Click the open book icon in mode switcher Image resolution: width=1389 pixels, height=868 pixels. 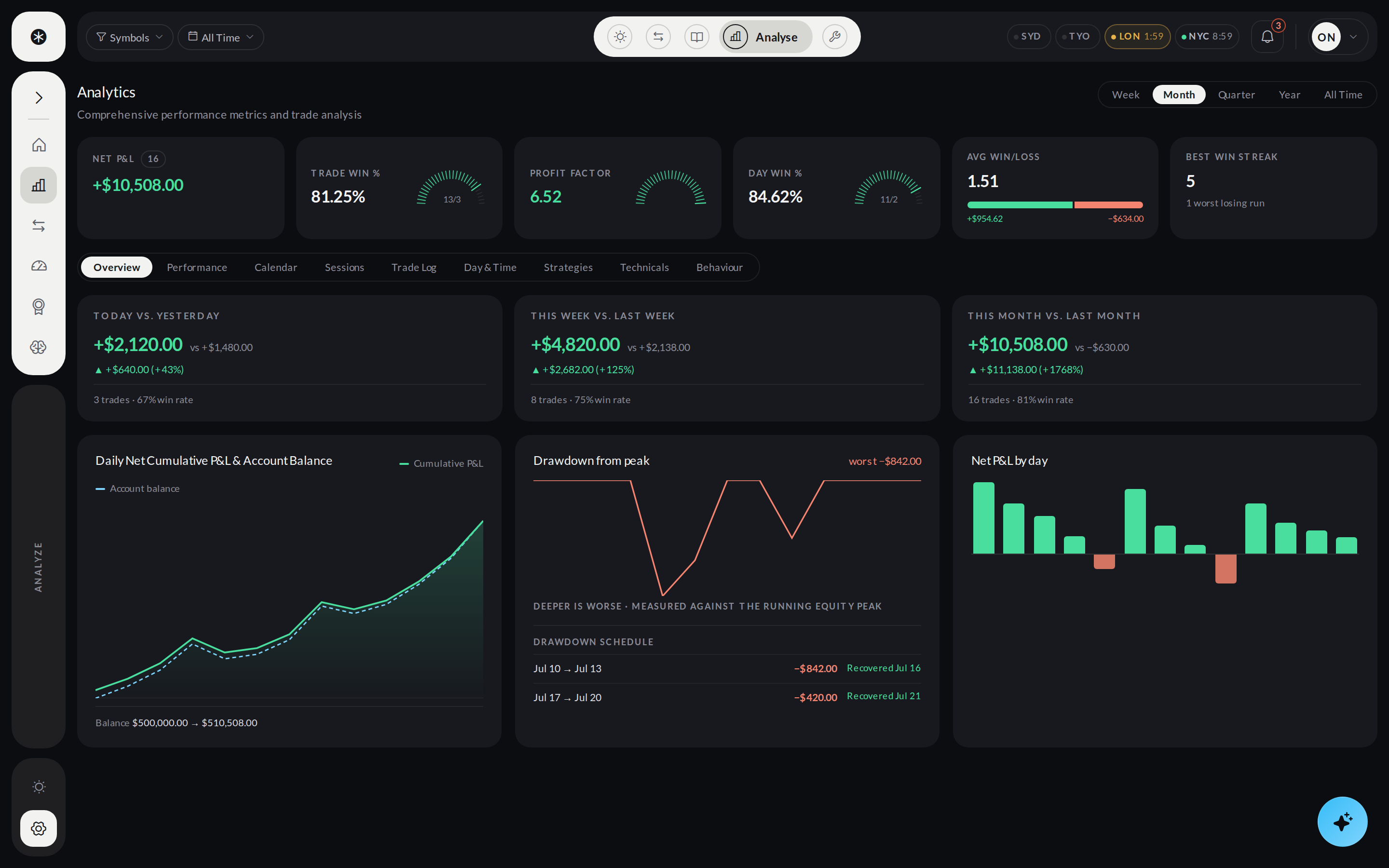(x=697, y=37)
